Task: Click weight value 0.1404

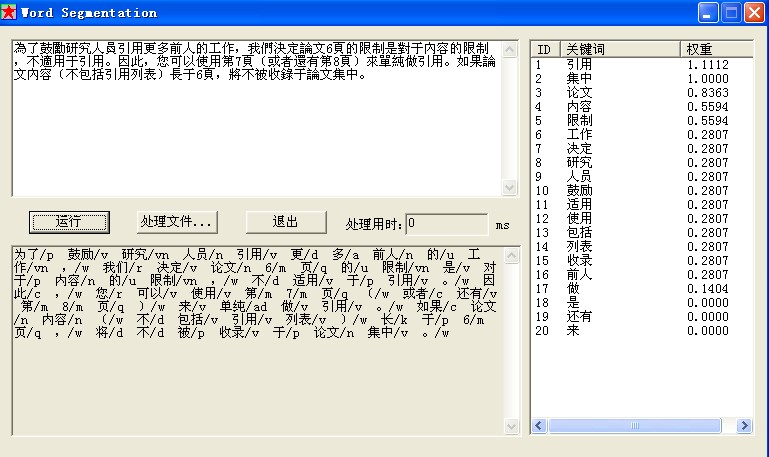Action: click(708, 288)
